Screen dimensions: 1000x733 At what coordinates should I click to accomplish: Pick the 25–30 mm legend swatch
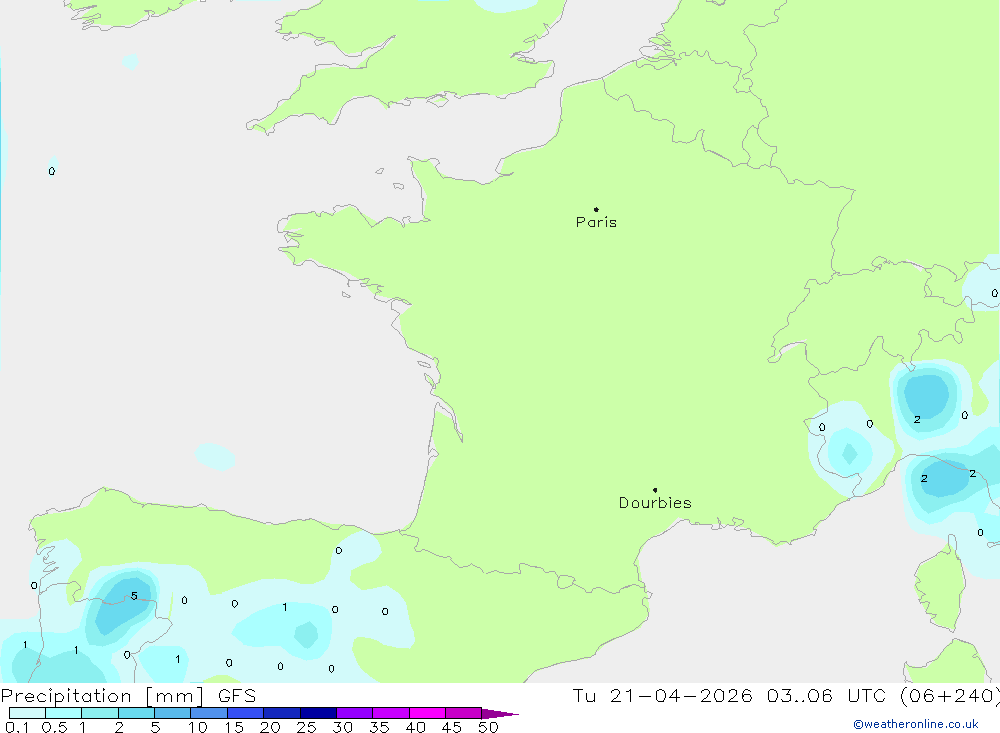point(318,713)
